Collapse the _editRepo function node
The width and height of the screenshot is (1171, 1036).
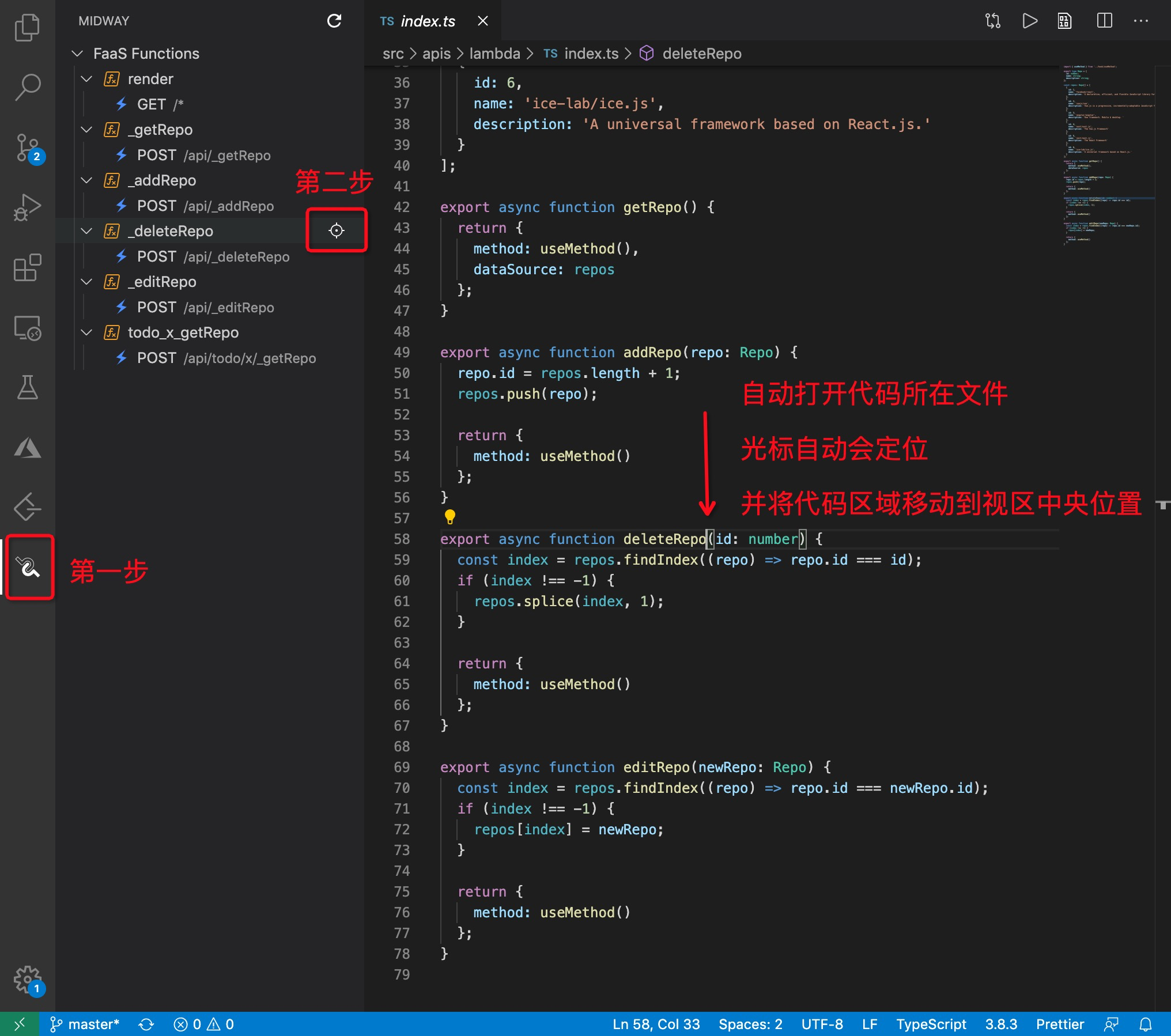point(87,282)
